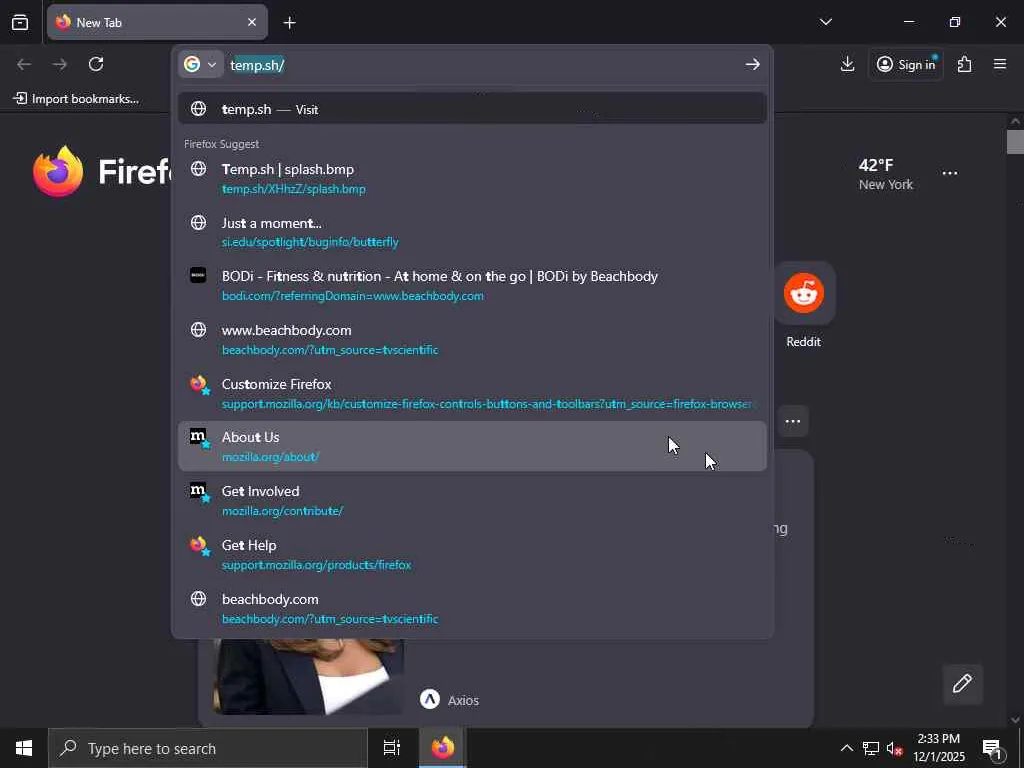Open the Windows Start menu
The image size is (1024, 768).
tap(24, 748)
